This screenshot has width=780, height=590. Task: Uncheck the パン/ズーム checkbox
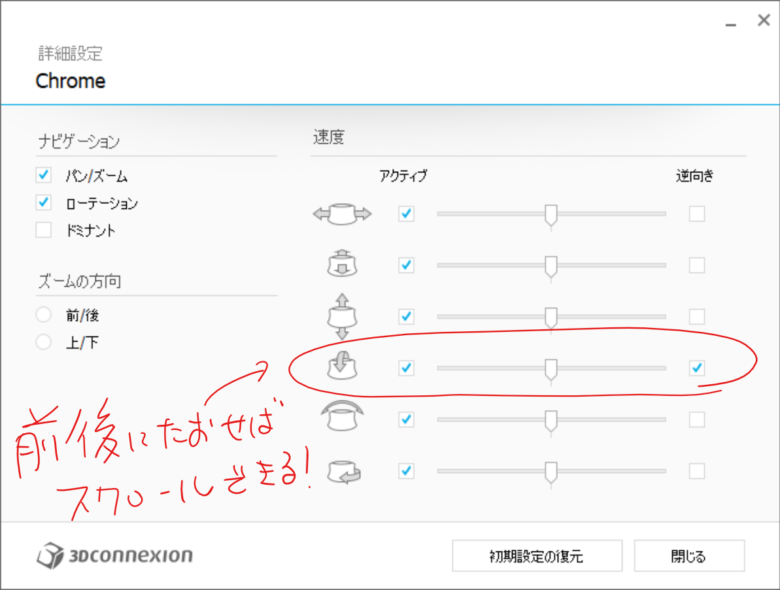coord(43,175)
